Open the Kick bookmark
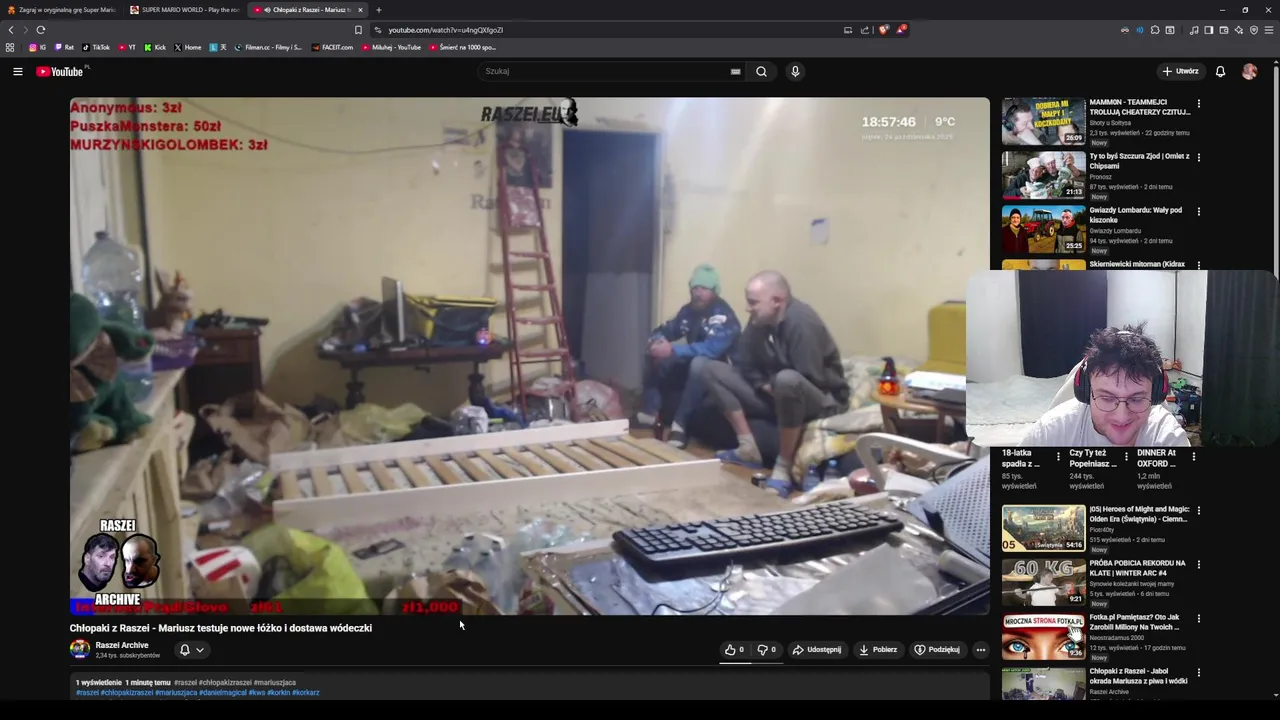 click(x=155, y=47)
